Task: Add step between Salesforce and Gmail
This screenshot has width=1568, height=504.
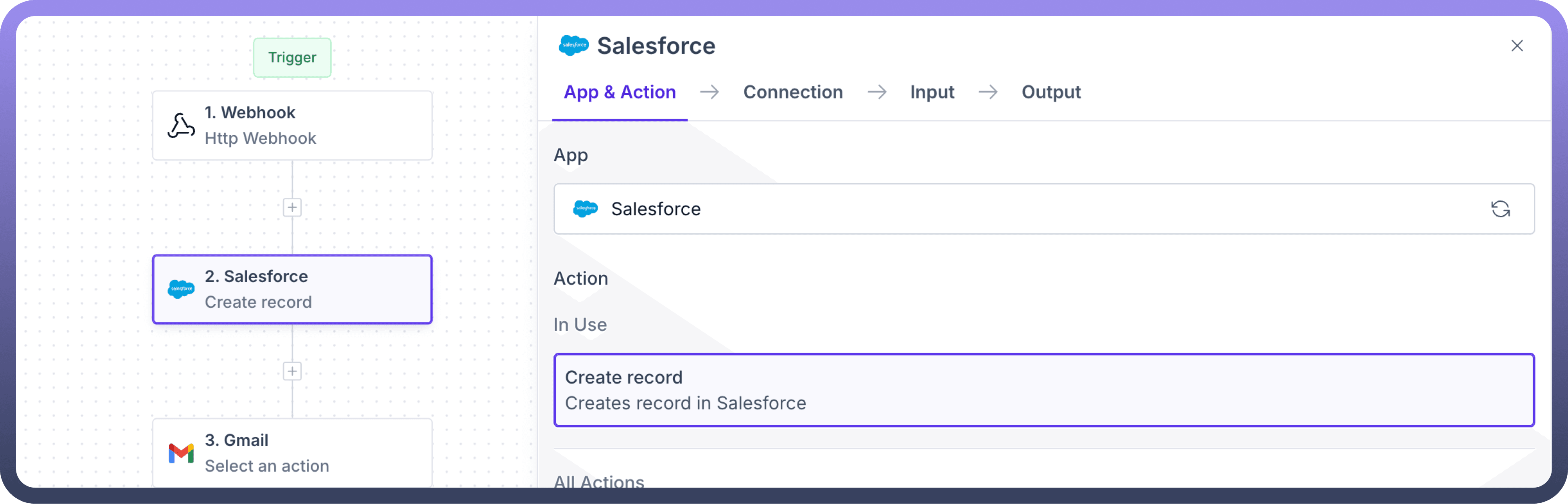Action: pos(292,371)
